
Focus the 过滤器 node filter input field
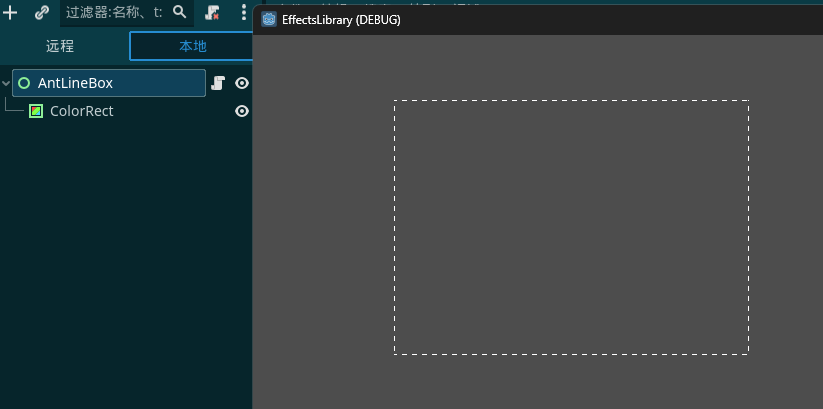113,13
